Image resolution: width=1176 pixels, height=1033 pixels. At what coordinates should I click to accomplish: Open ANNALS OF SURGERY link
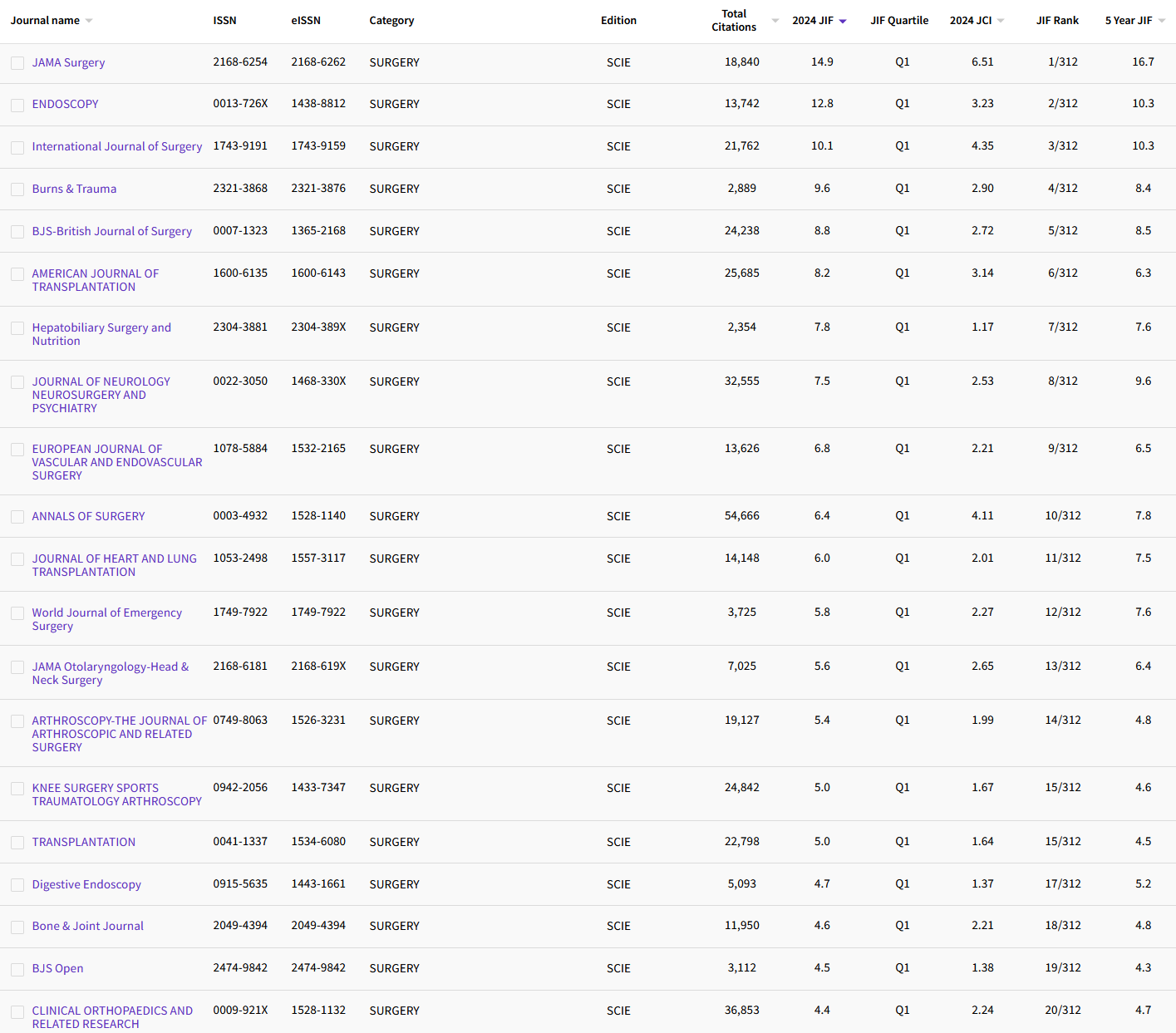(x=88, y=516)
